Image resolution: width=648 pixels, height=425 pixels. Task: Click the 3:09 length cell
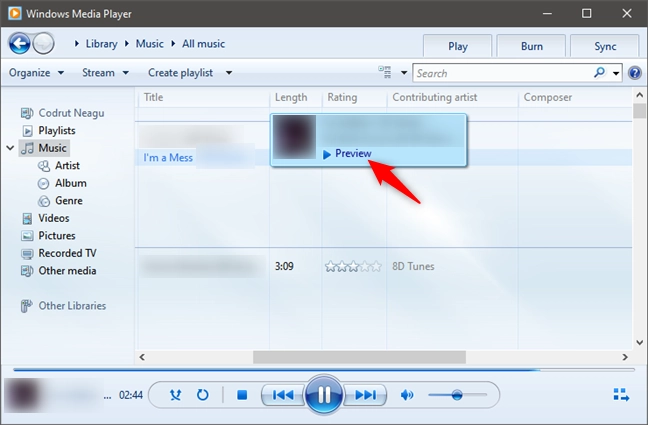(x=284, y=266)
